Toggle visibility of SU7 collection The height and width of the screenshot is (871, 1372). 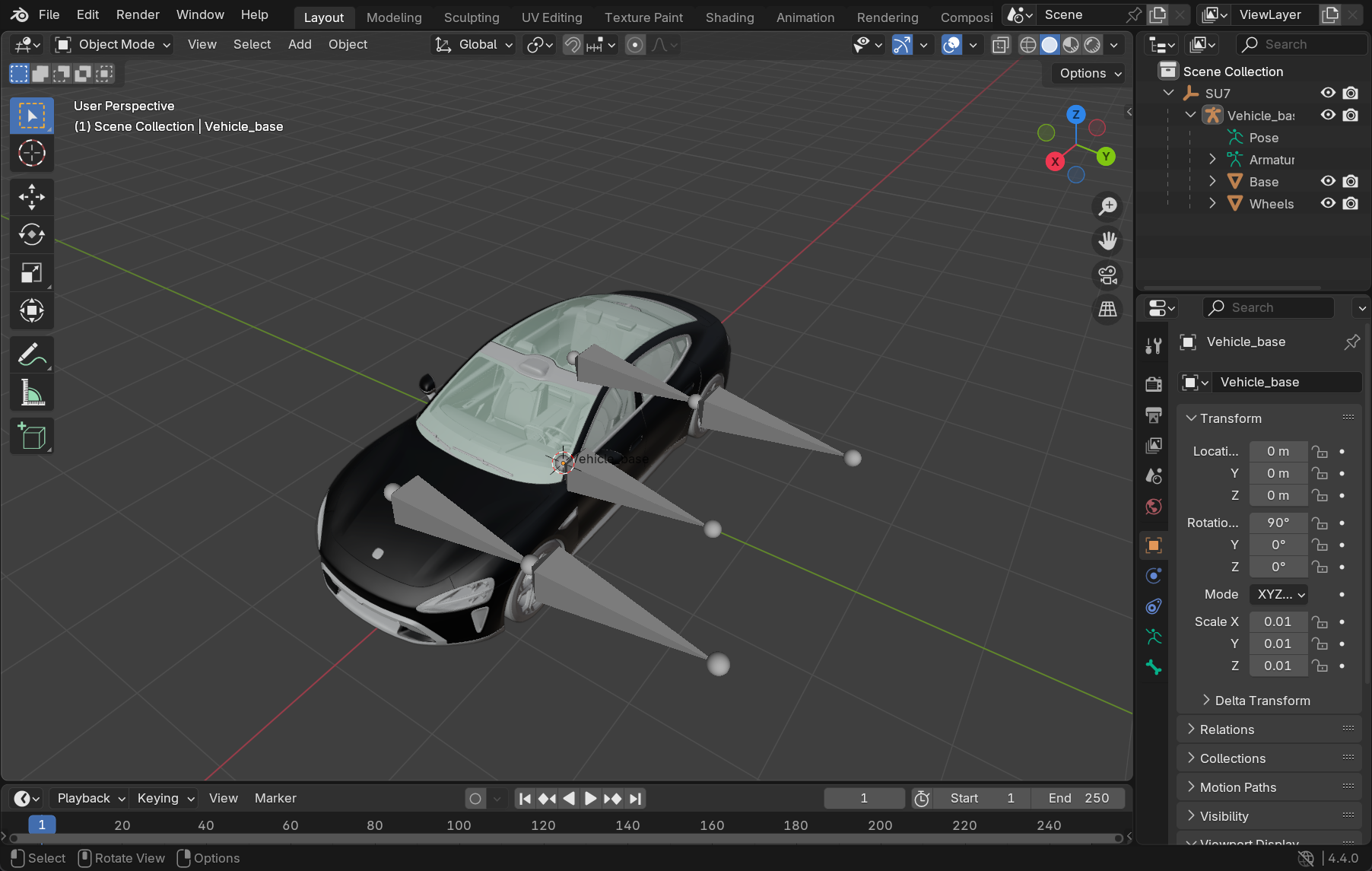tap(1328, 93)
